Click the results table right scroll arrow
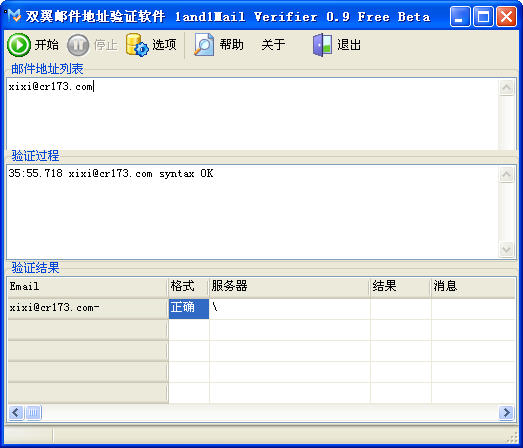Screen dimensions: 523x448 pos(506,413)
